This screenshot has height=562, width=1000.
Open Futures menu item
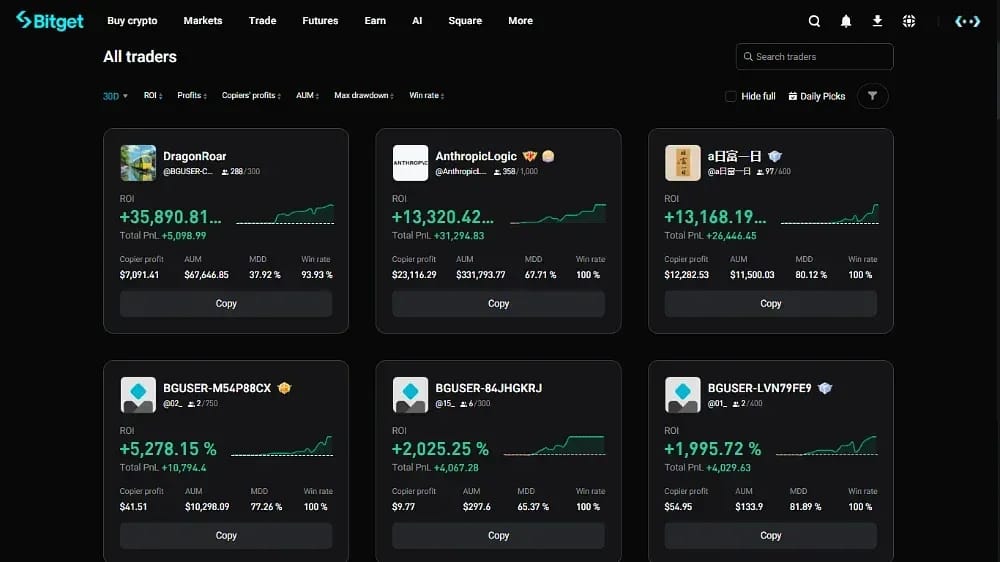[x=320, y=20]
